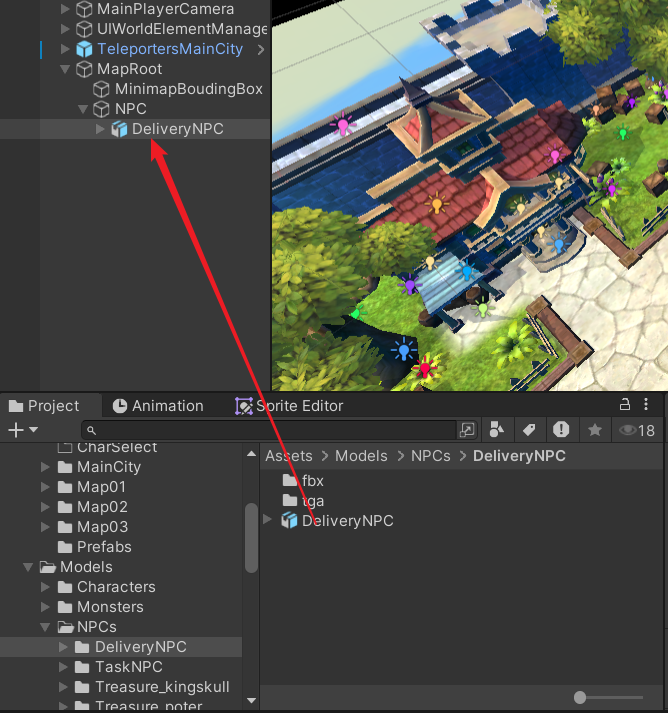Click the favorites star icon
The width and height of the screenshot is (668, 713).
595,430
